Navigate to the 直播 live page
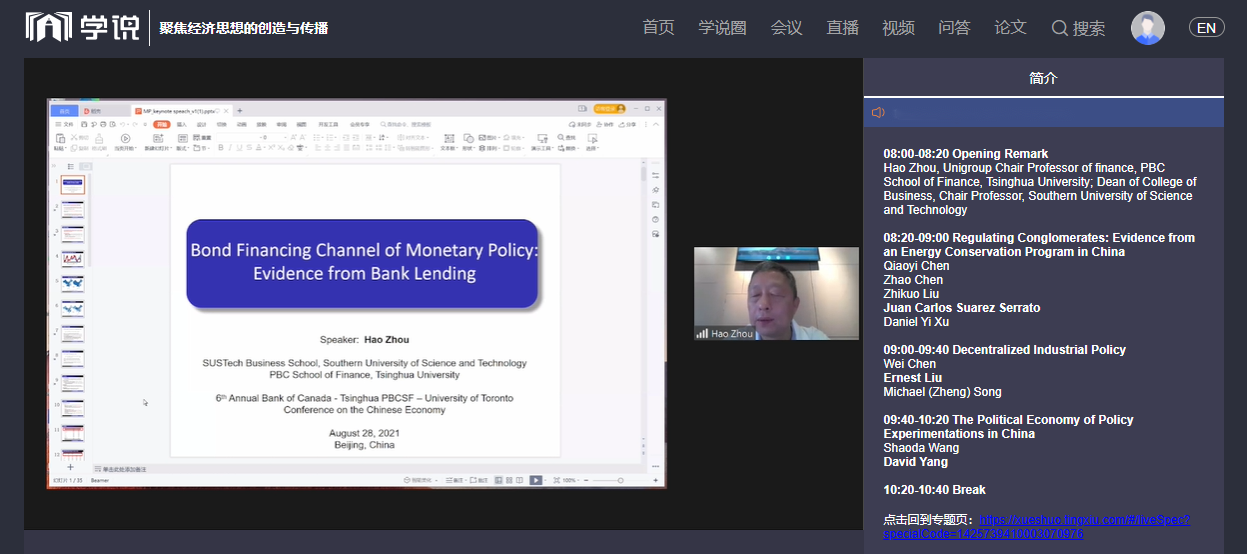This screenshot has width=1247, height=554. (842, 28)
